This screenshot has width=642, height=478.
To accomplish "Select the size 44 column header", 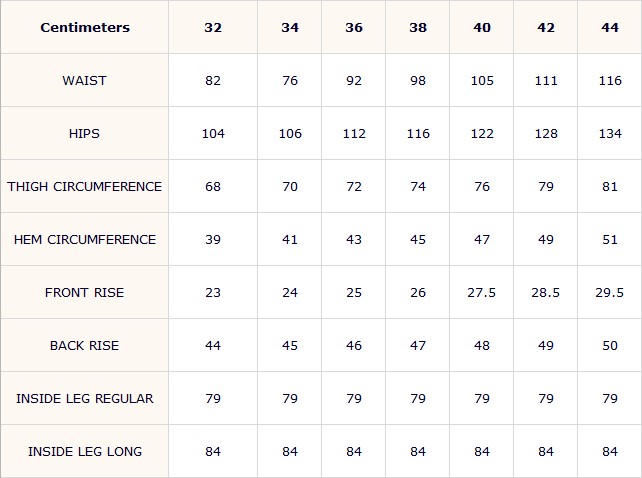I will click(x=610, y=27).
